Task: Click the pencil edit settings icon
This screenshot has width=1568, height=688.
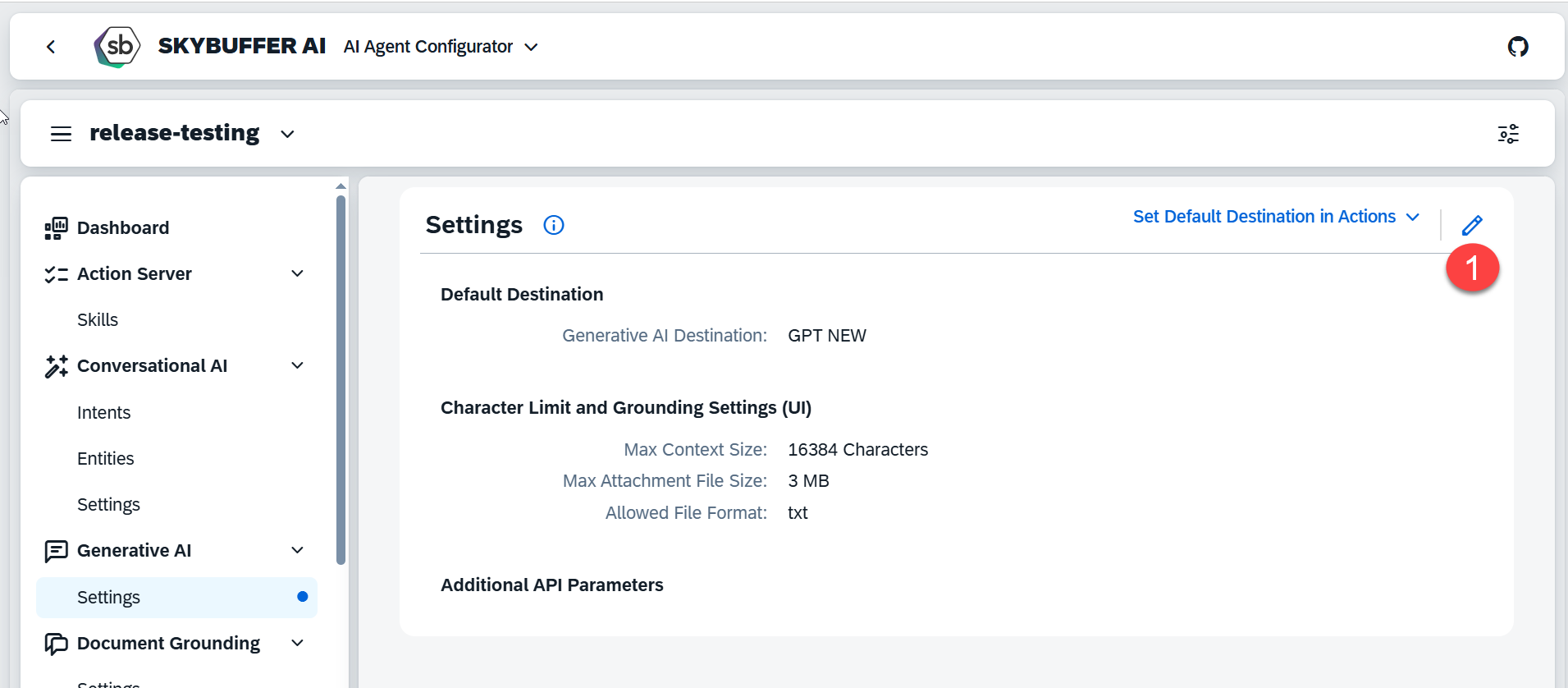Action: (x=1471, y=225)
